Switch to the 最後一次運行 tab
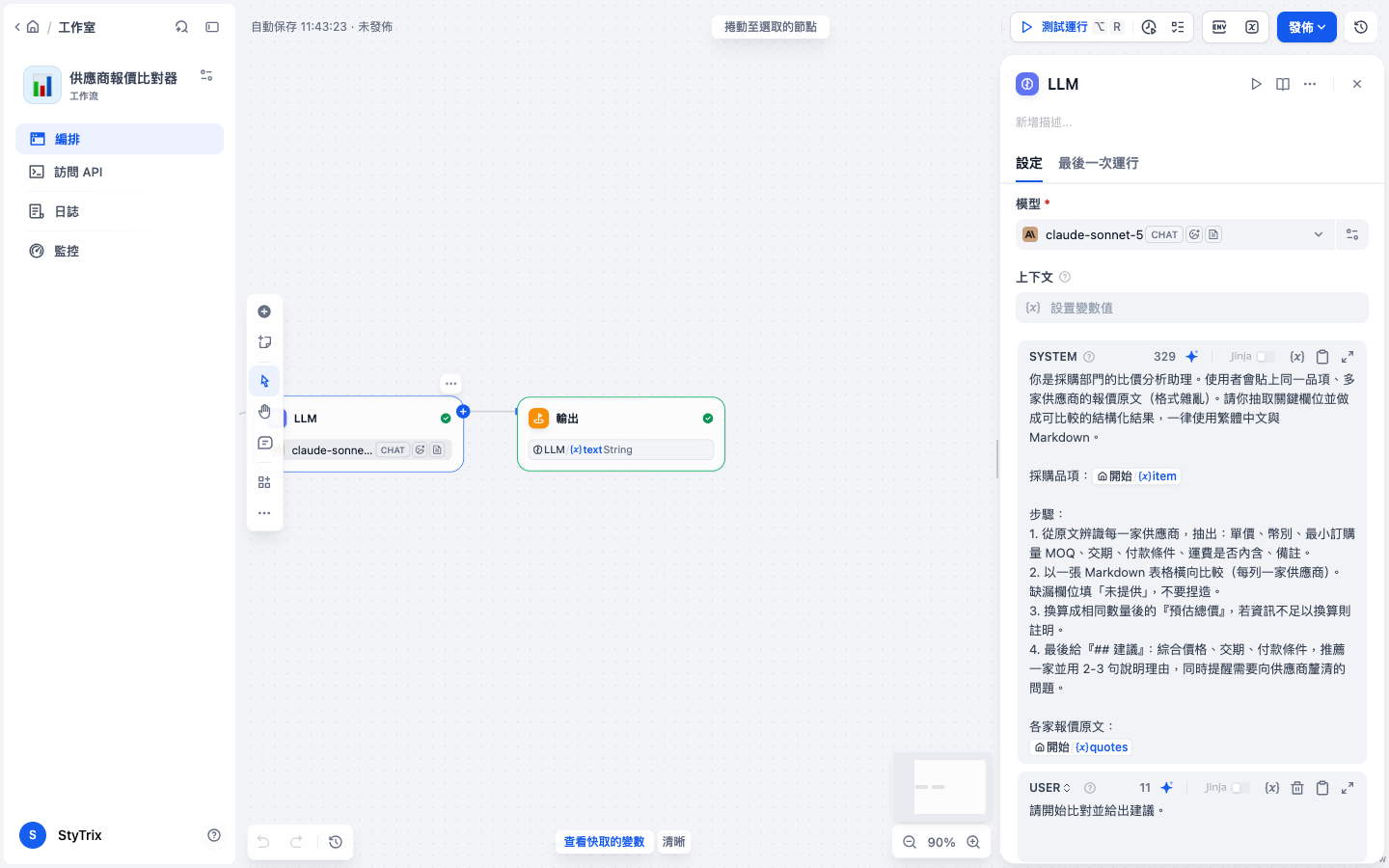 click(1099, 163)
